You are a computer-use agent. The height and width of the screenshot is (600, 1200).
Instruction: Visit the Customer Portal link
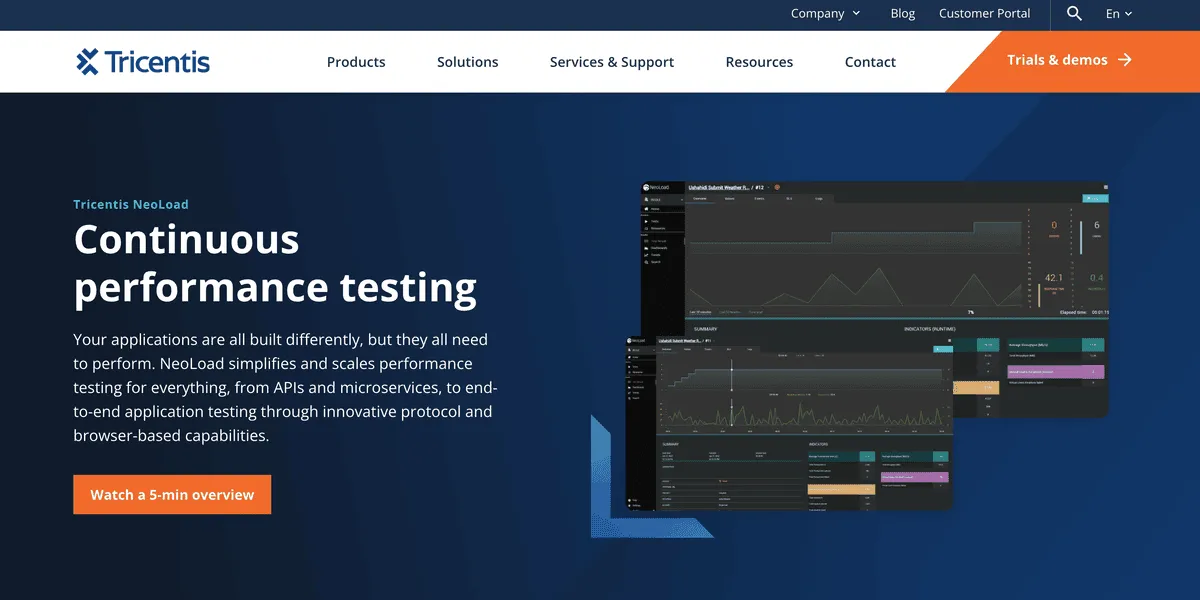pos(984,14)
